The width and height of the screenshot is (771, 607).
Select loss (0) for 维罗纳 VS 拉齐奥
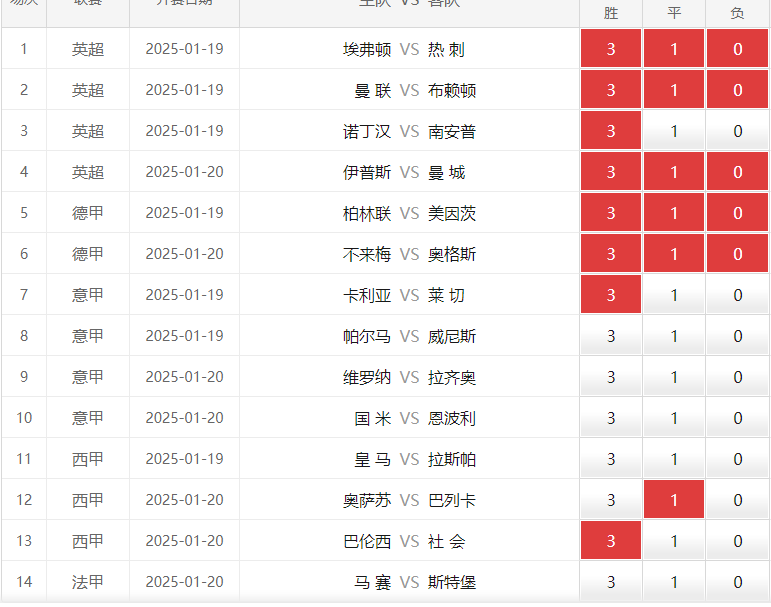738,377
